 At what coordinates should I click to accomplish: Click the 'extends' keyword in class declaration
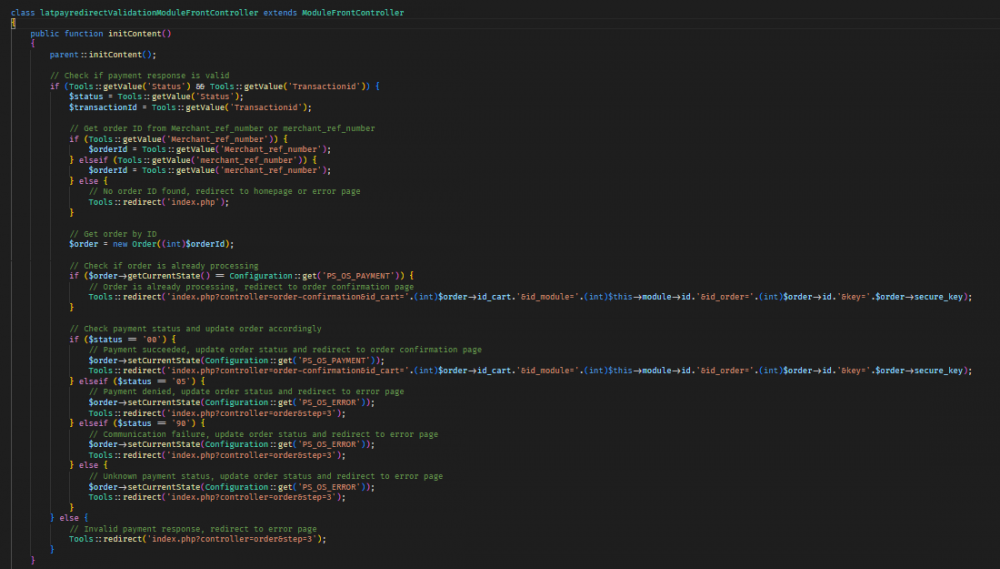tap(280, 13)
